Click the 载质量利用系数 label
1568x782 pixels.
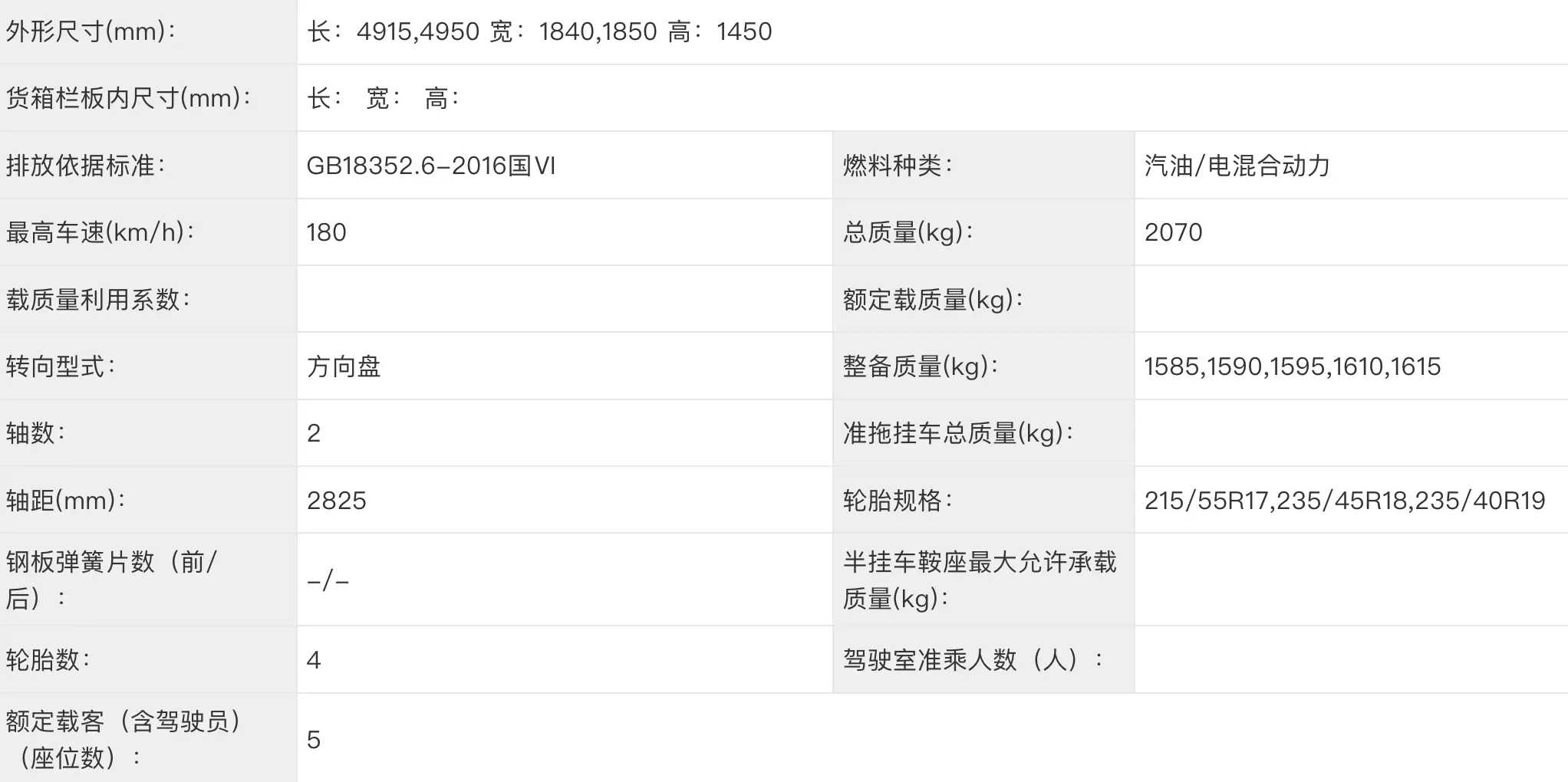98,299
